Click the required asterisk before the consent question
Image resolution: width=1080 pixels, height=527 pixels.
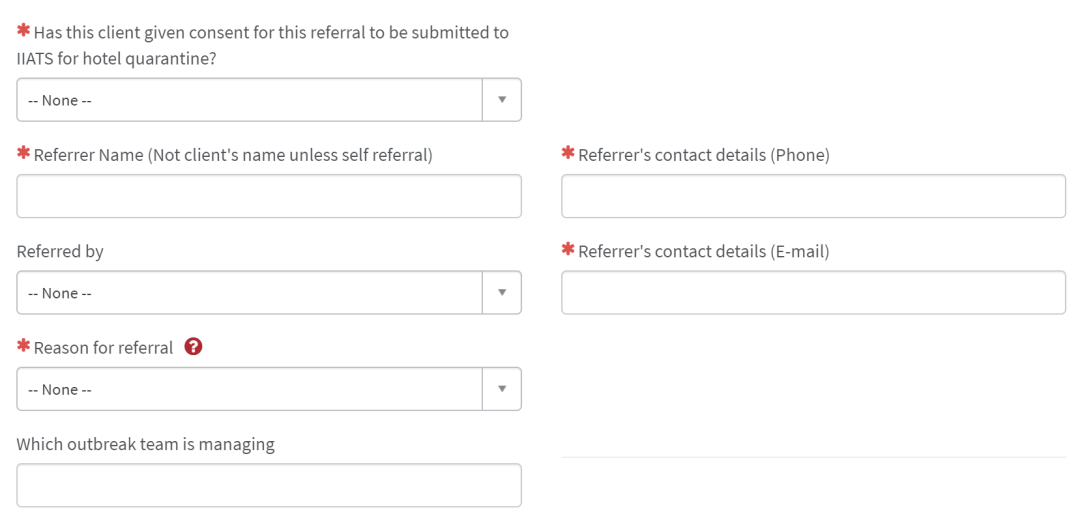23,30
